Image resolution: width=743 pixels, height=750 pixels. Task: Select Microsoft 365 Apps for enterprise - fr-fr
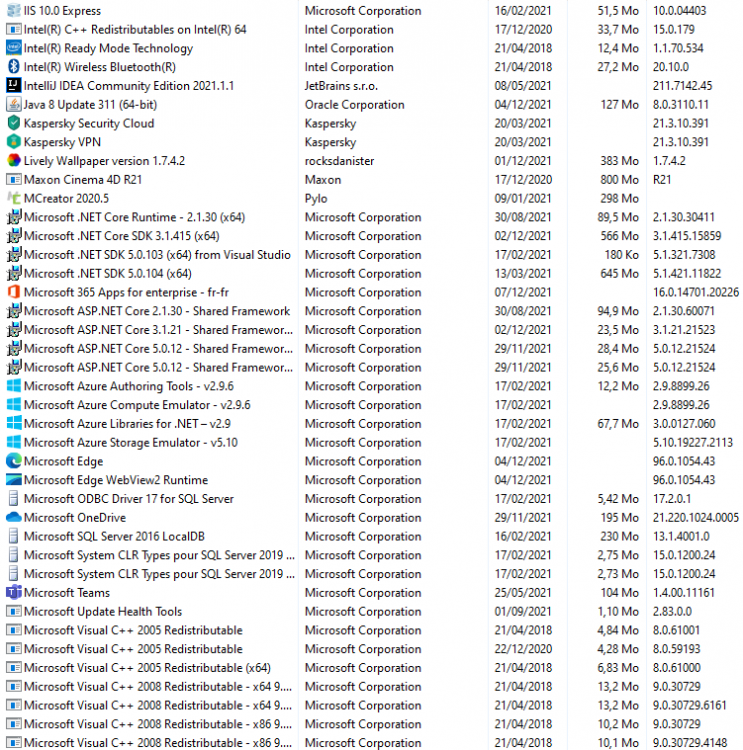pos(126,292)
